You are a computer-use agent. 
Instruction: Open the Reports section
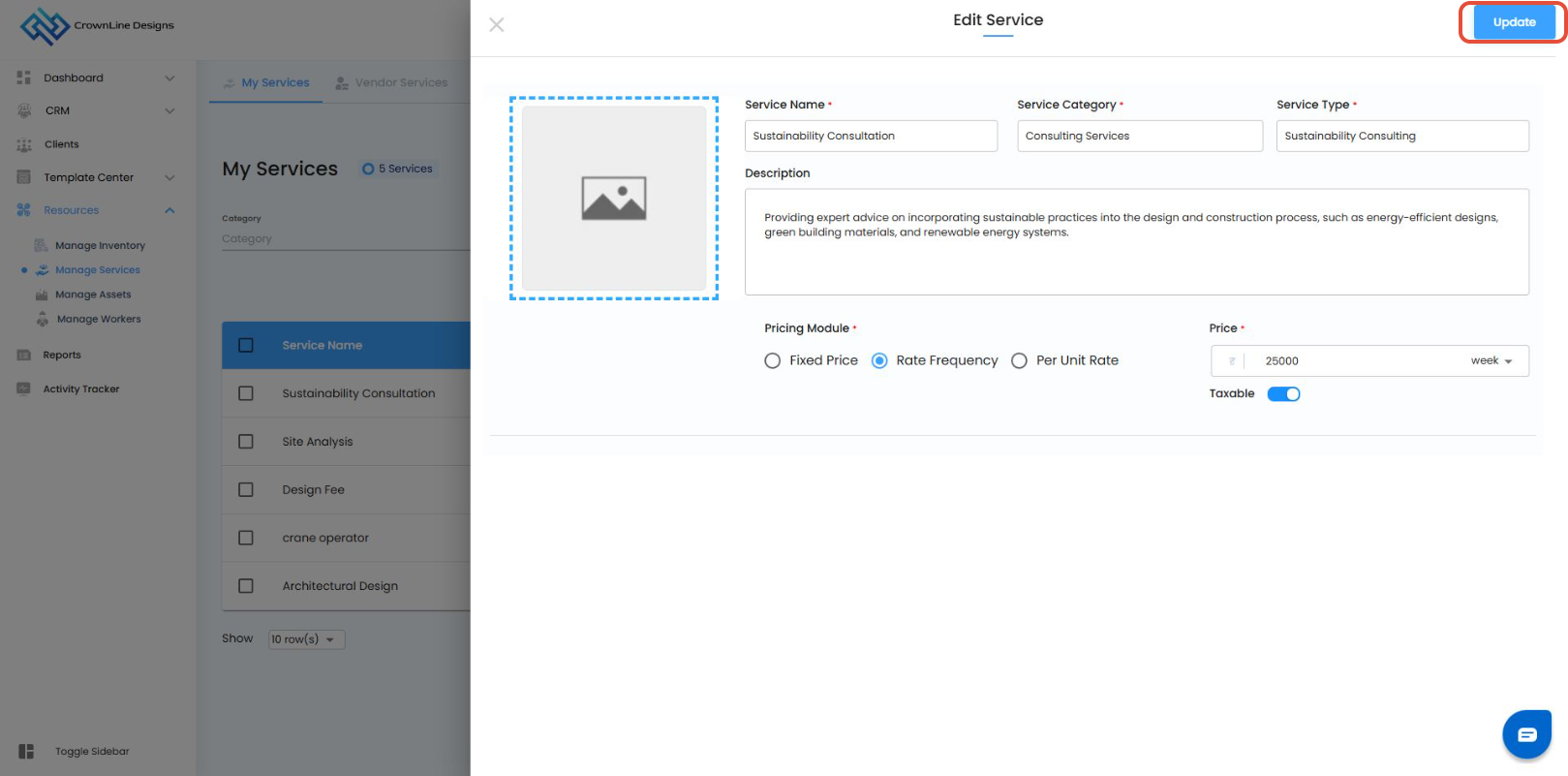(x=62, y=356)
